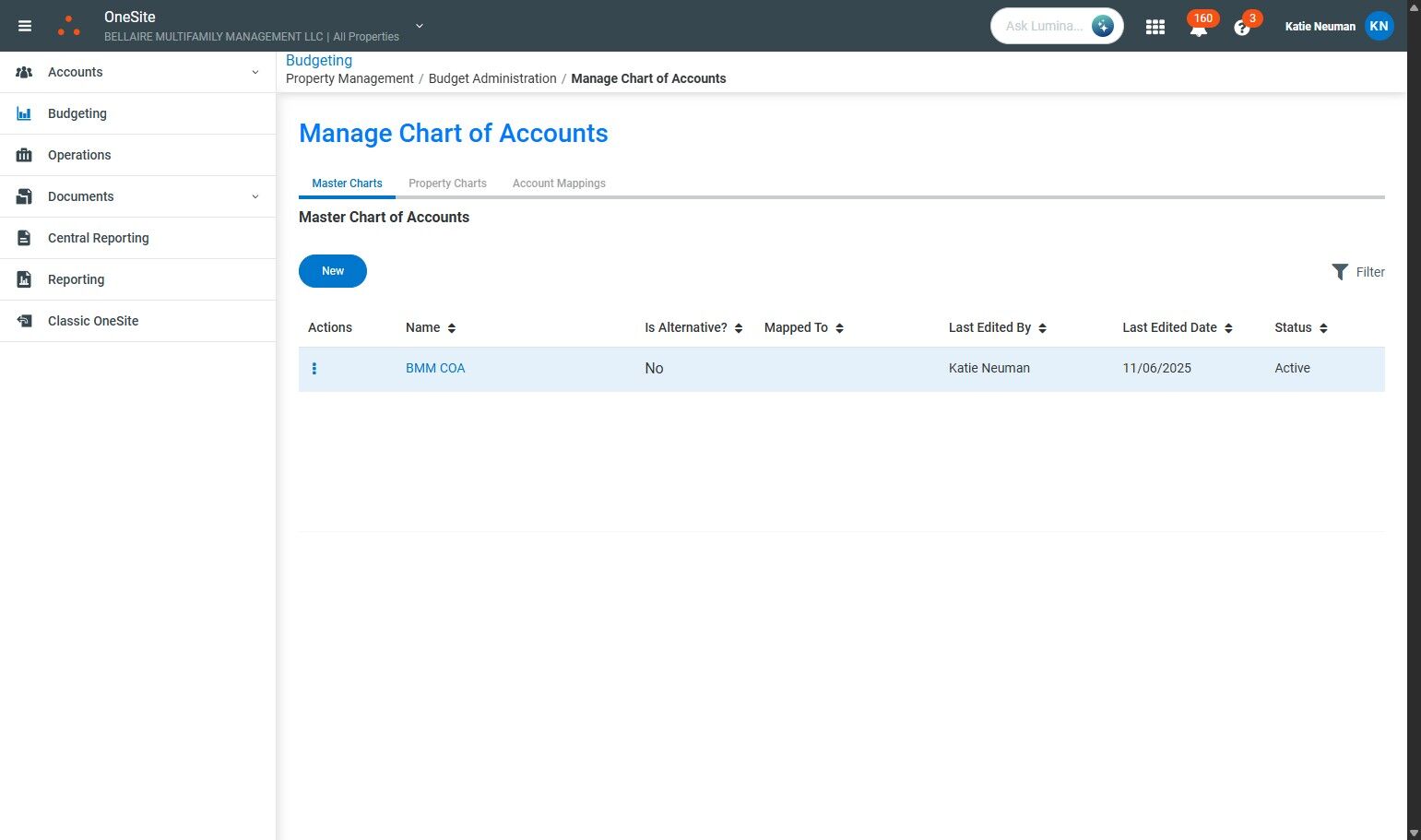Switch to the Property Charts tab

[447, 183]
